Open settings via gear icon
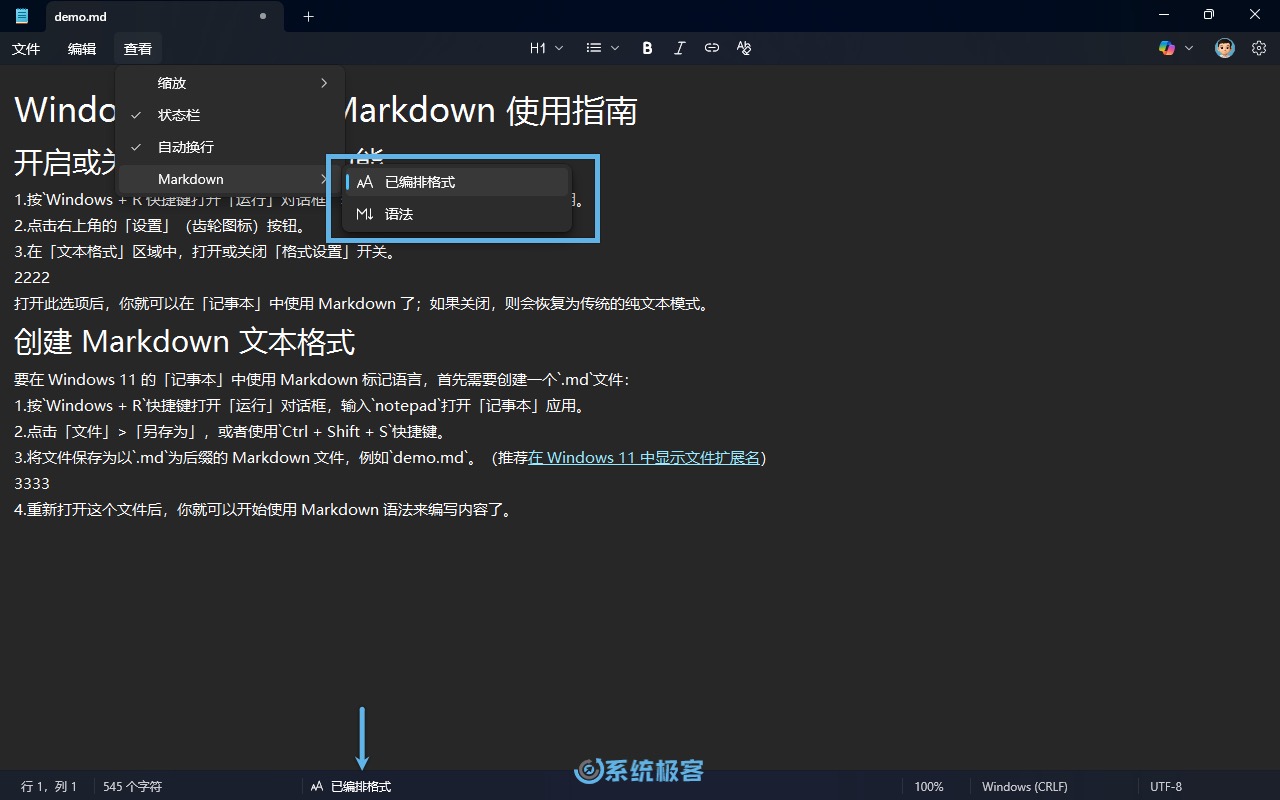Screen dimensions: 1280x800 pyautogui.click(x=1259, y=48)
